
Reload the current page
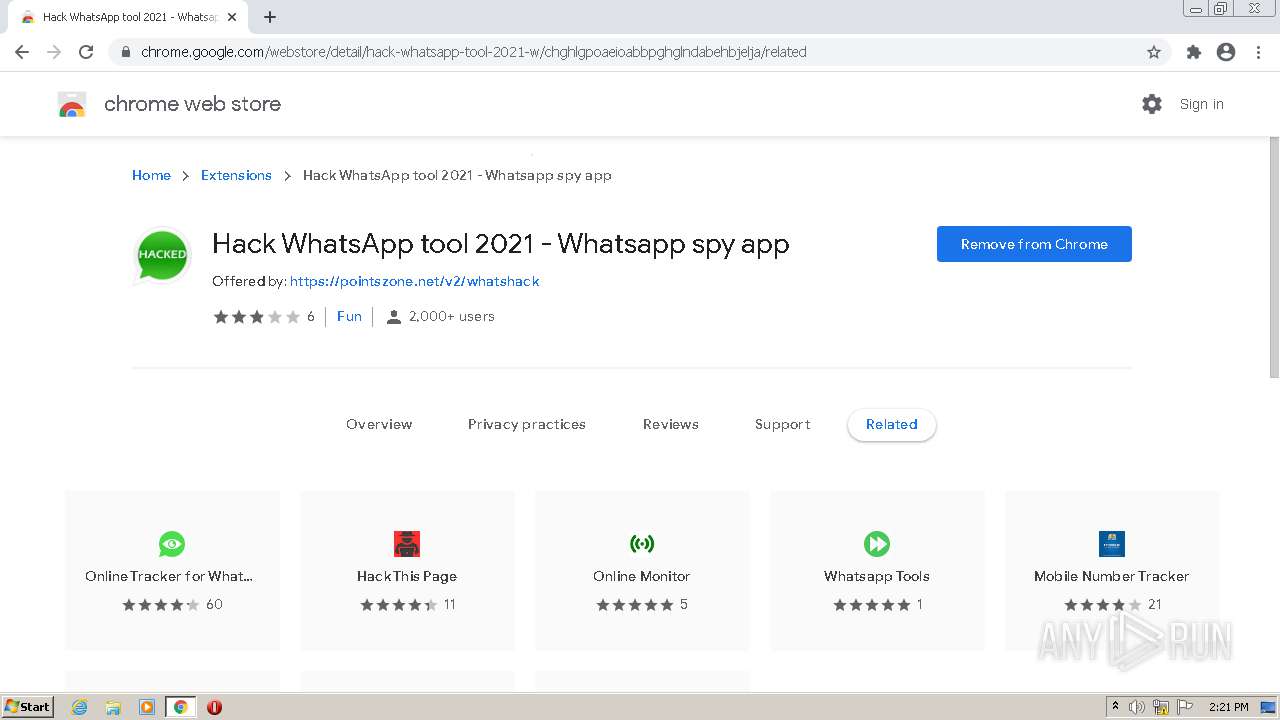(86, 52)
